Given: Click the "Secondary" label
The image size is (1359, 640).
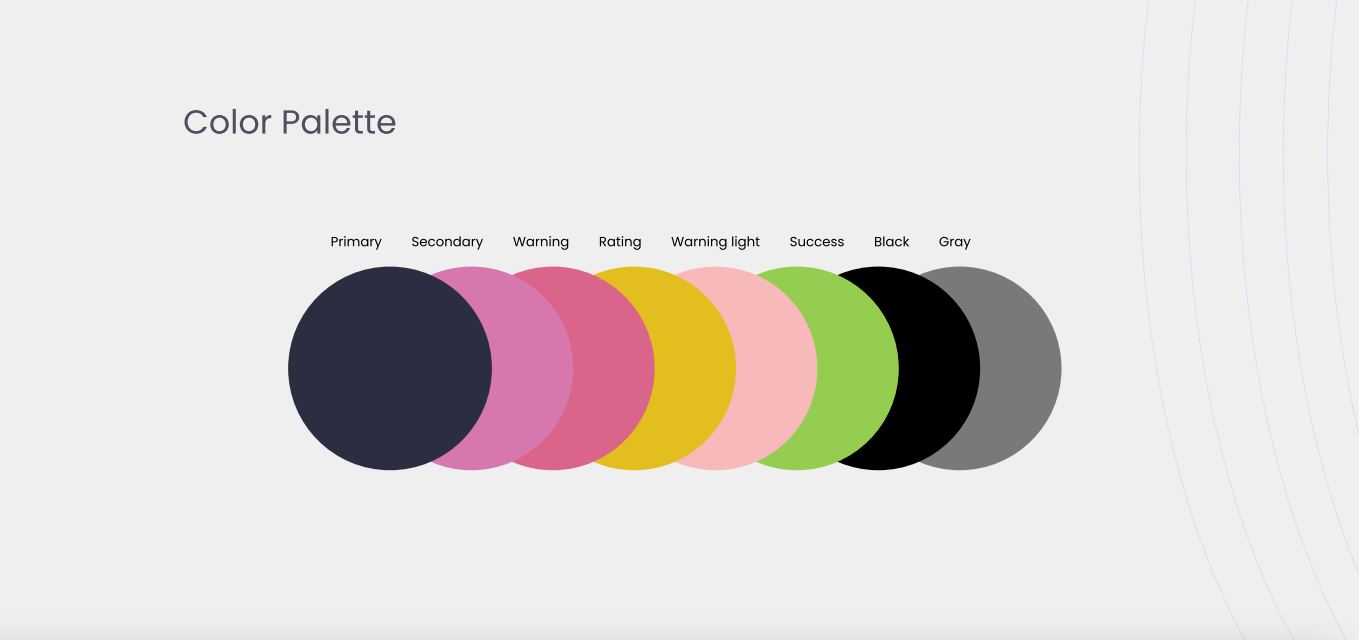Looking at the screenshot, I should (447, 242).
